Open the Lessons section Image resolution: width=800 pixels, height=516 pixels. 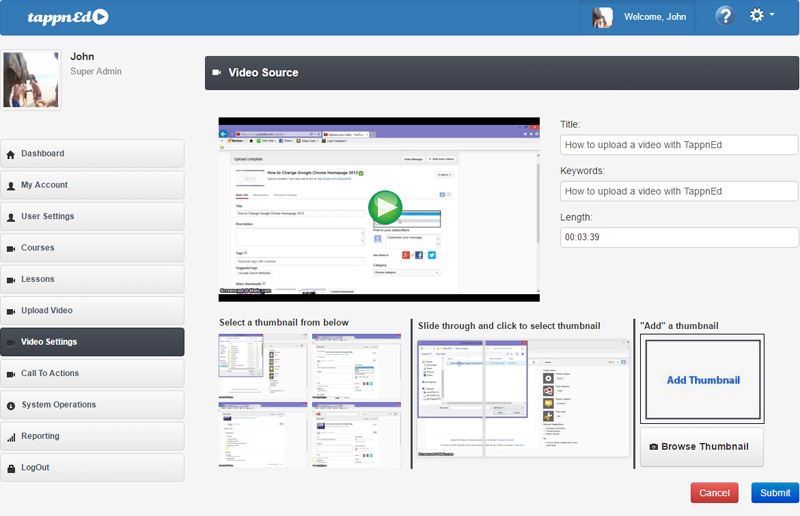[x=92, y=280]
